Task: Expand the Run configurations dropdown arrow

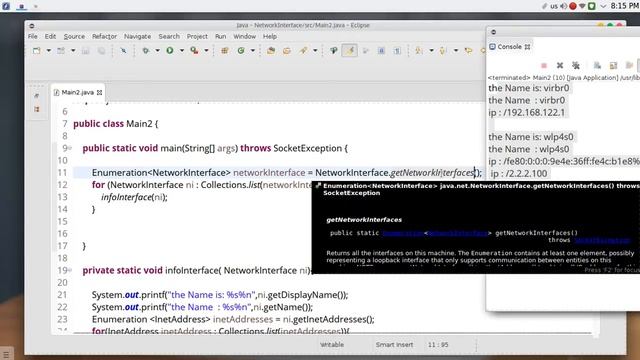Action: (182, 51)
